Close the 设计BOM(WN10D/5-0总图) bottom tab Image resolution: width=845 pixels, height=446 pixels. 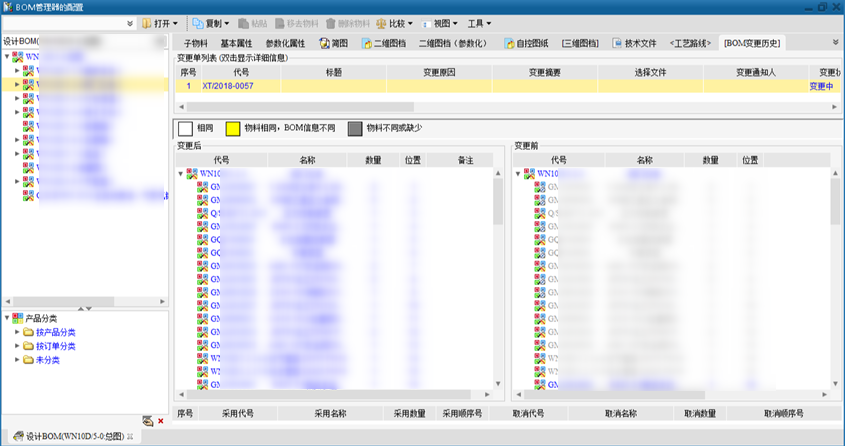(x=130, y=436)
